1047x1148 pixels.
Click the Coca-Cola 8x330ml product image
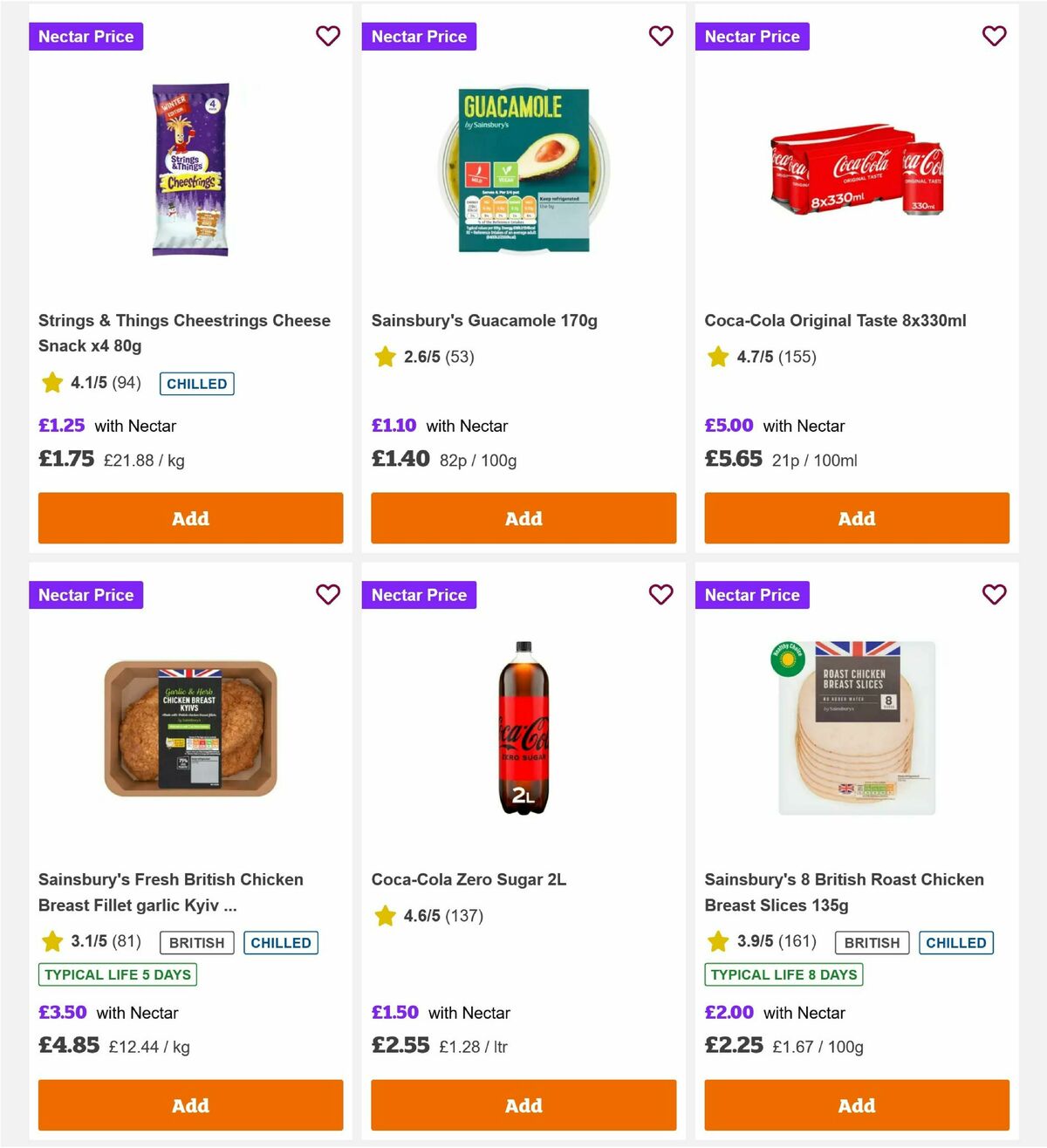[856, 172]
